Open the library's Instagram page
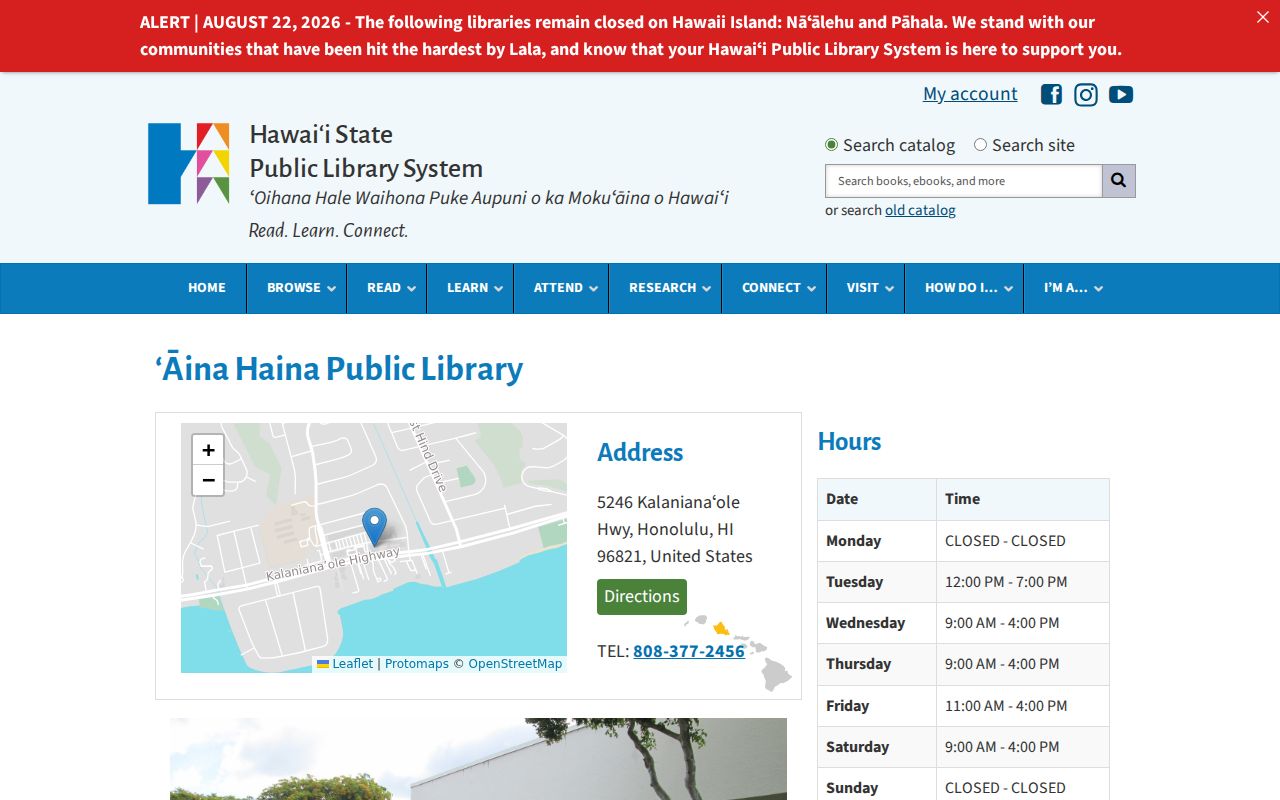 [1086, 94]
